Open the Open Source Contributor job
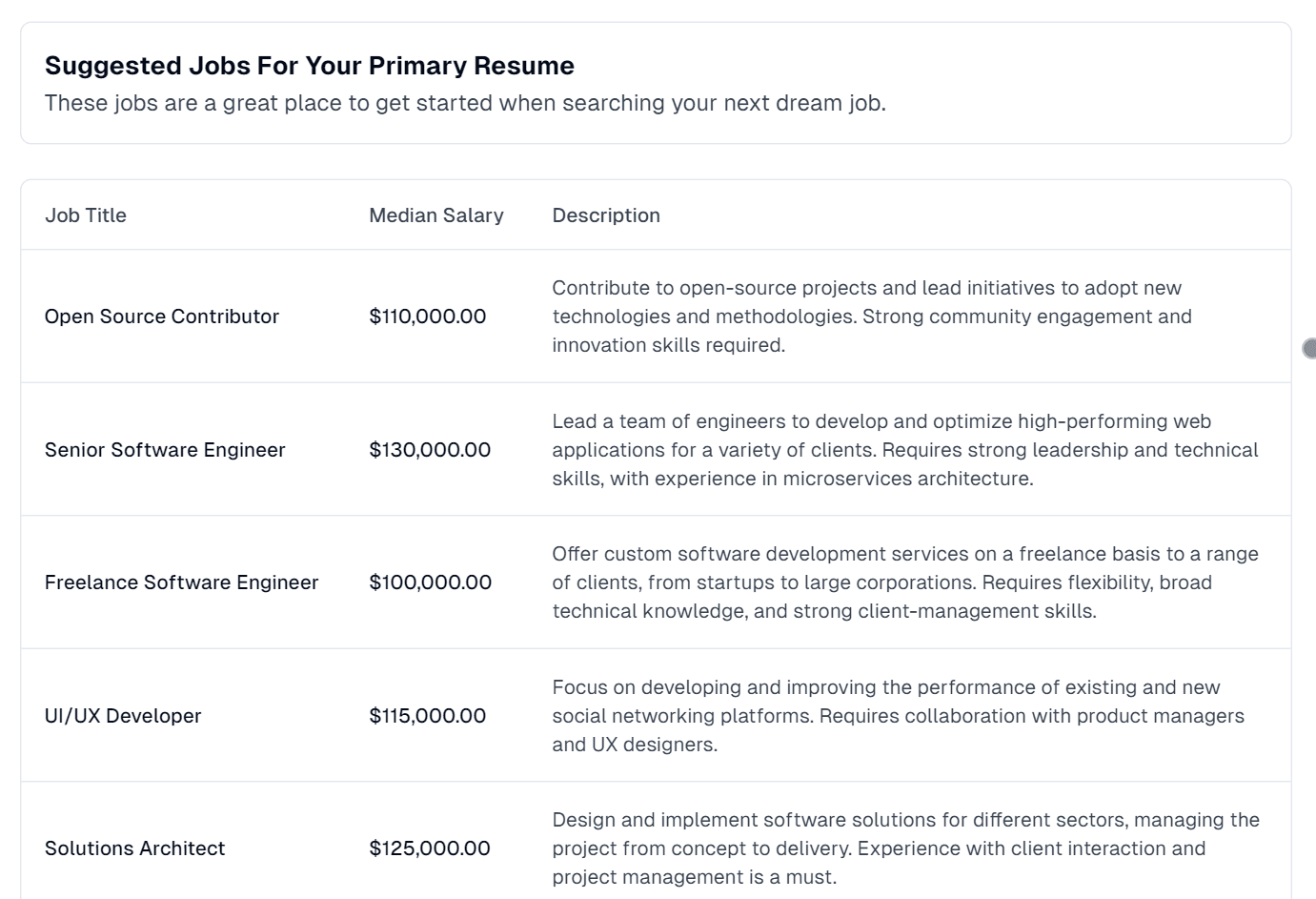1316x899 pixels. coord(162,317)
